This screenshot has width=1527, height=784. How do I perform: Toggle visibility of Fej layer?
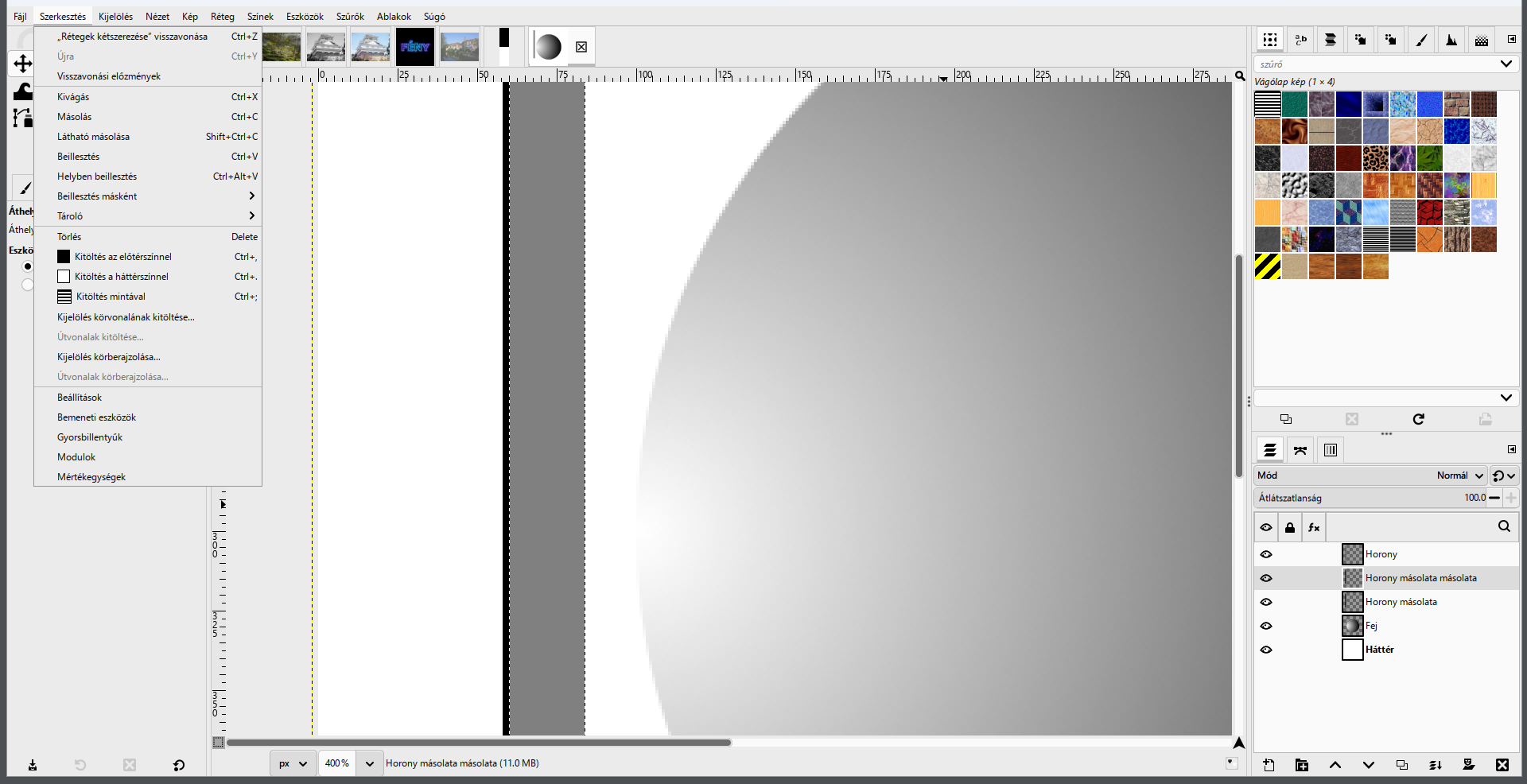click(1266, 626)
